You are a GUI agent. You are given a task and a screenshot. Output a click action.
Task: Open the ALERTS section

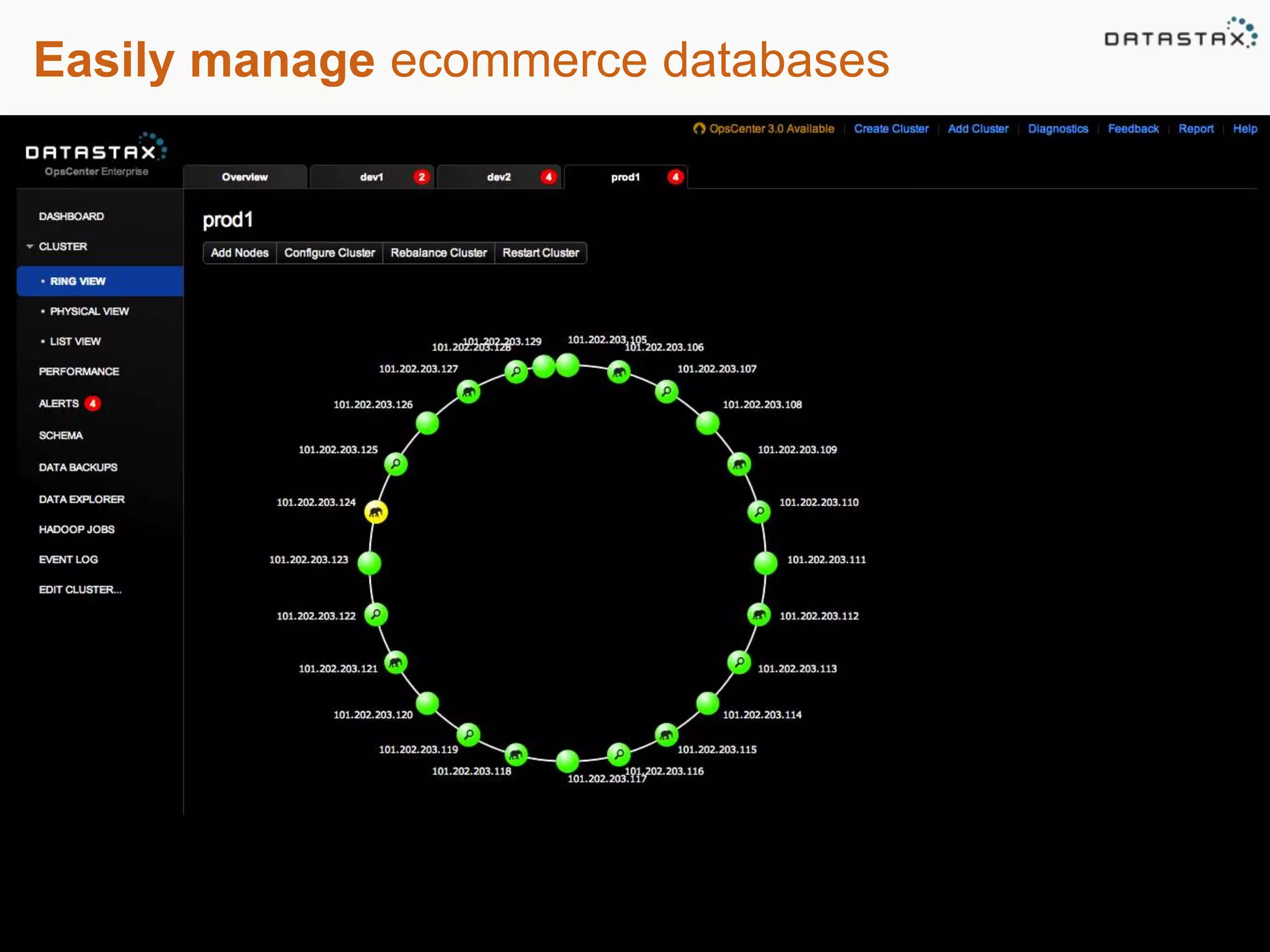[x=59, y=403]
